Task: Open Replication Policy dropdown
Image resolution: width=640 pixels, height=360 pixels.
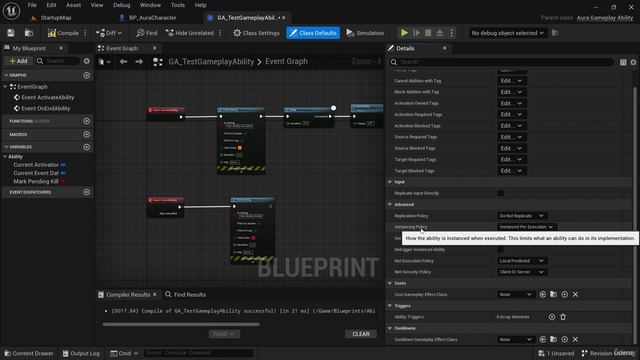Action: click(522, 216)
